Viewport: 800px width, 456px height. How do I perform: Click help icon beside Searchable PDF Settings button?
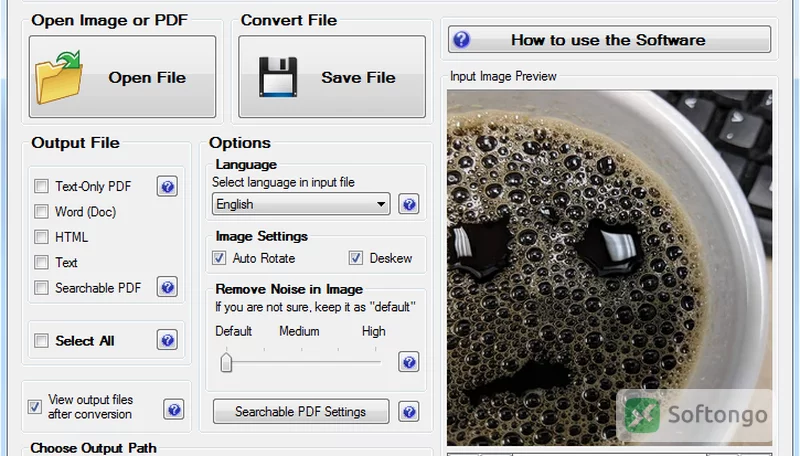[x=409, y=411]
